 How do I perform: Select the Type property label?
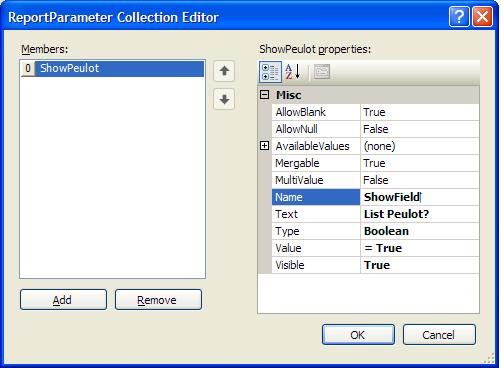(x=316, y=231)
